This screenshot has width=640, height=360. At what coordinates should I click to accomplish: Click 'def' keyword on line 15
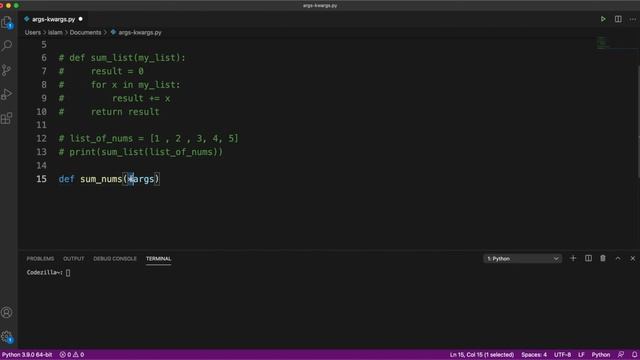click(67, 179)
